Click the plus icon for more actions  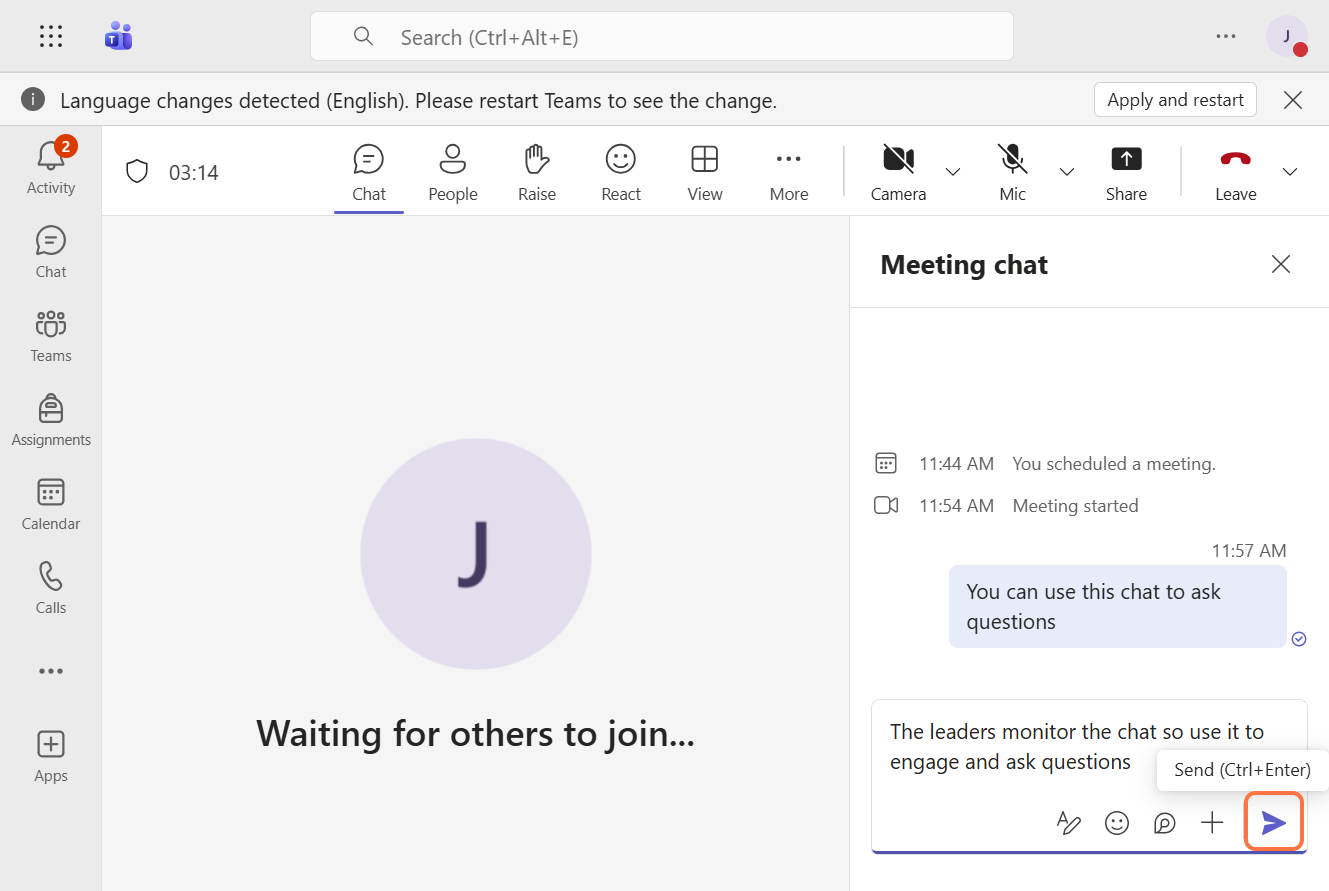tap(1212, 823)
